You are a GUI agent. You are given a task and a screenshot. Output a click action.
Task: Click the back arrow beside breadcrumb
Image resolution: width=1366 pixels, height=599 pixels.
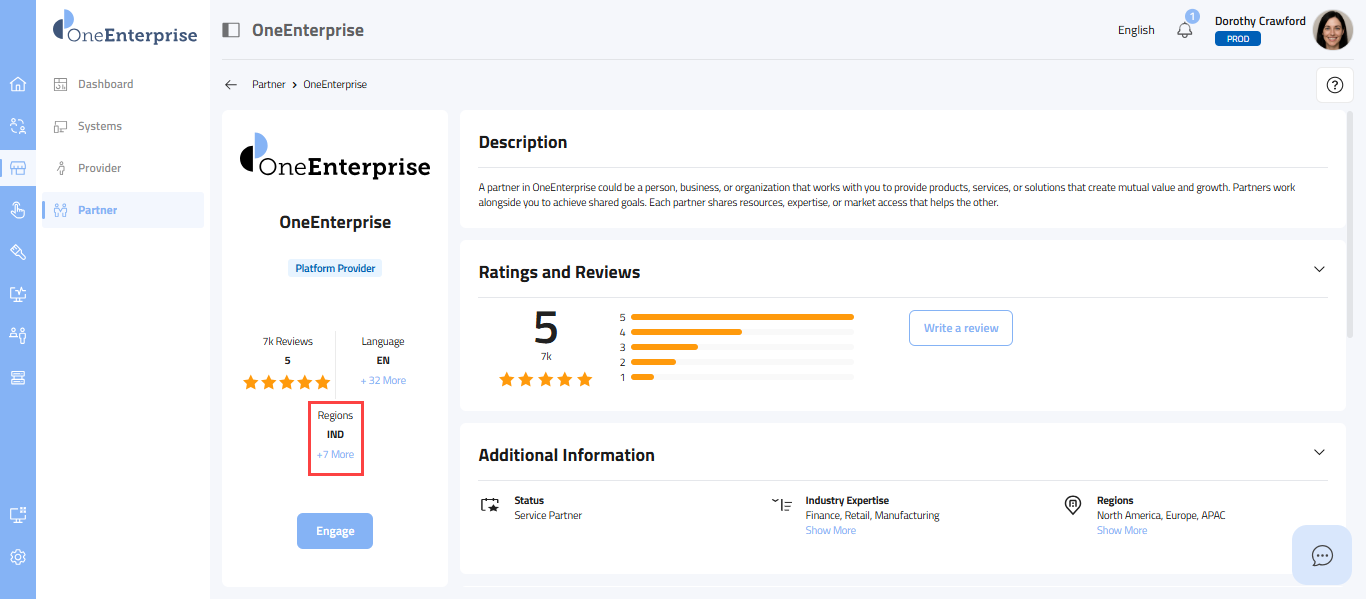coord(231,85)
